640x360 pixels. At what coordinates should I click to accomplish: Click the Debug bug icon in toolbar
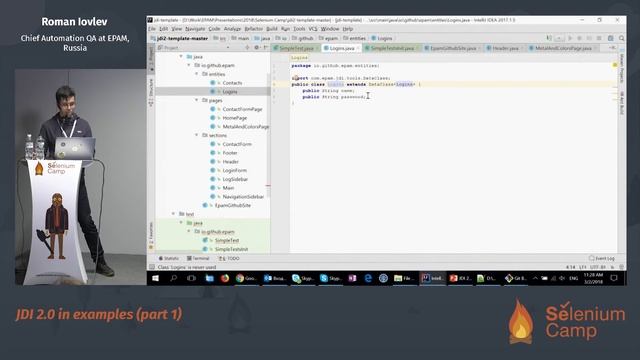(579, 38)
